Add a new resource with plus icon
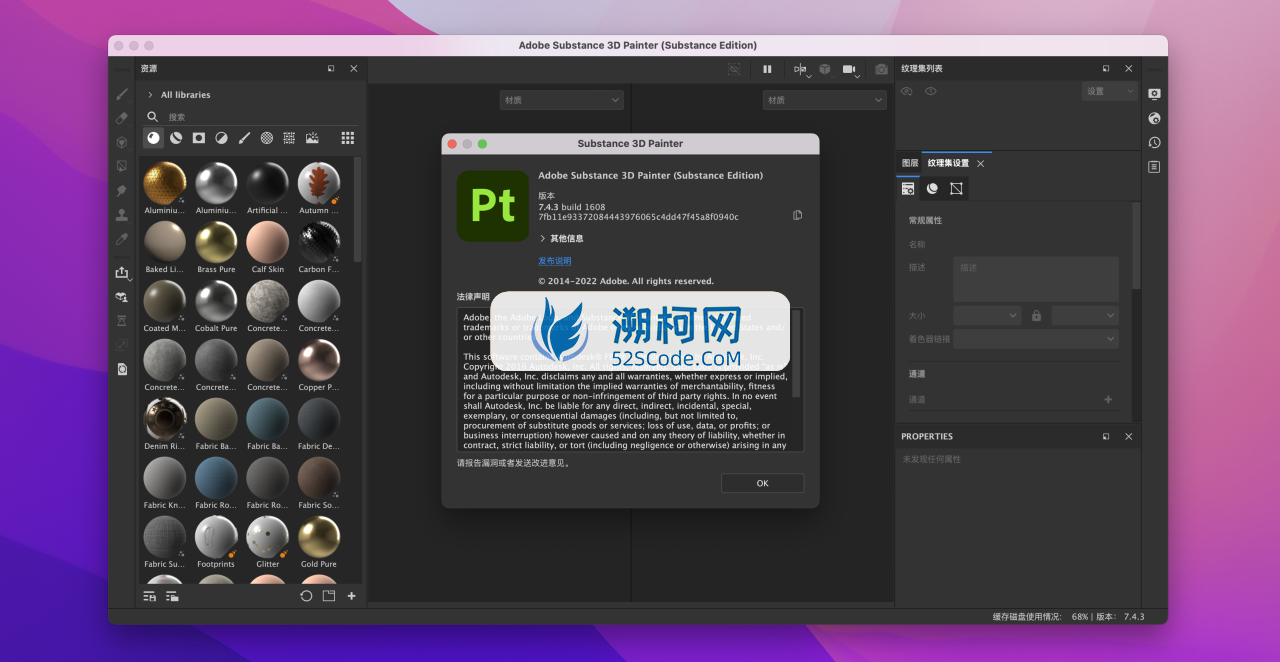Image resolution: width=1280 pixels, height=662 pixels. click(351, 596)
